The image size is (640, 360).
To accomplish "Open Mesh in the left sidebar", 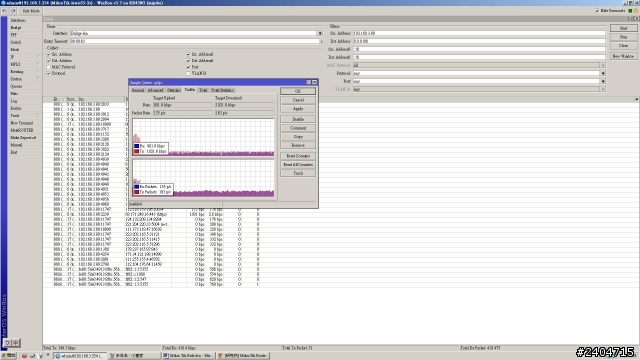I will pyautogui.click(x=15, y=50).
